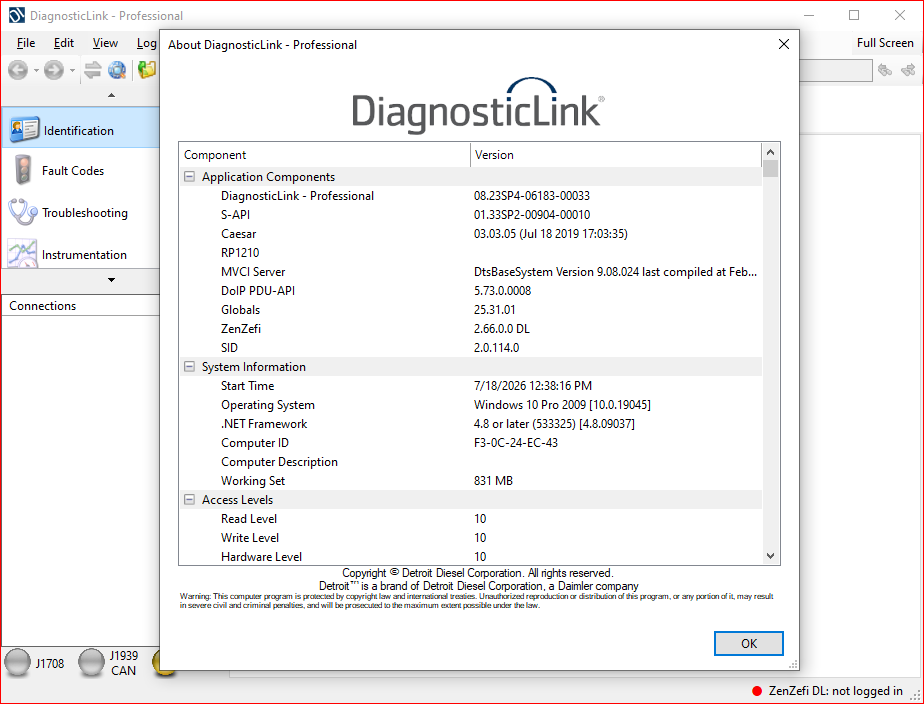
Task: Collapse the Access Levels group
Action: pos(189,500)
